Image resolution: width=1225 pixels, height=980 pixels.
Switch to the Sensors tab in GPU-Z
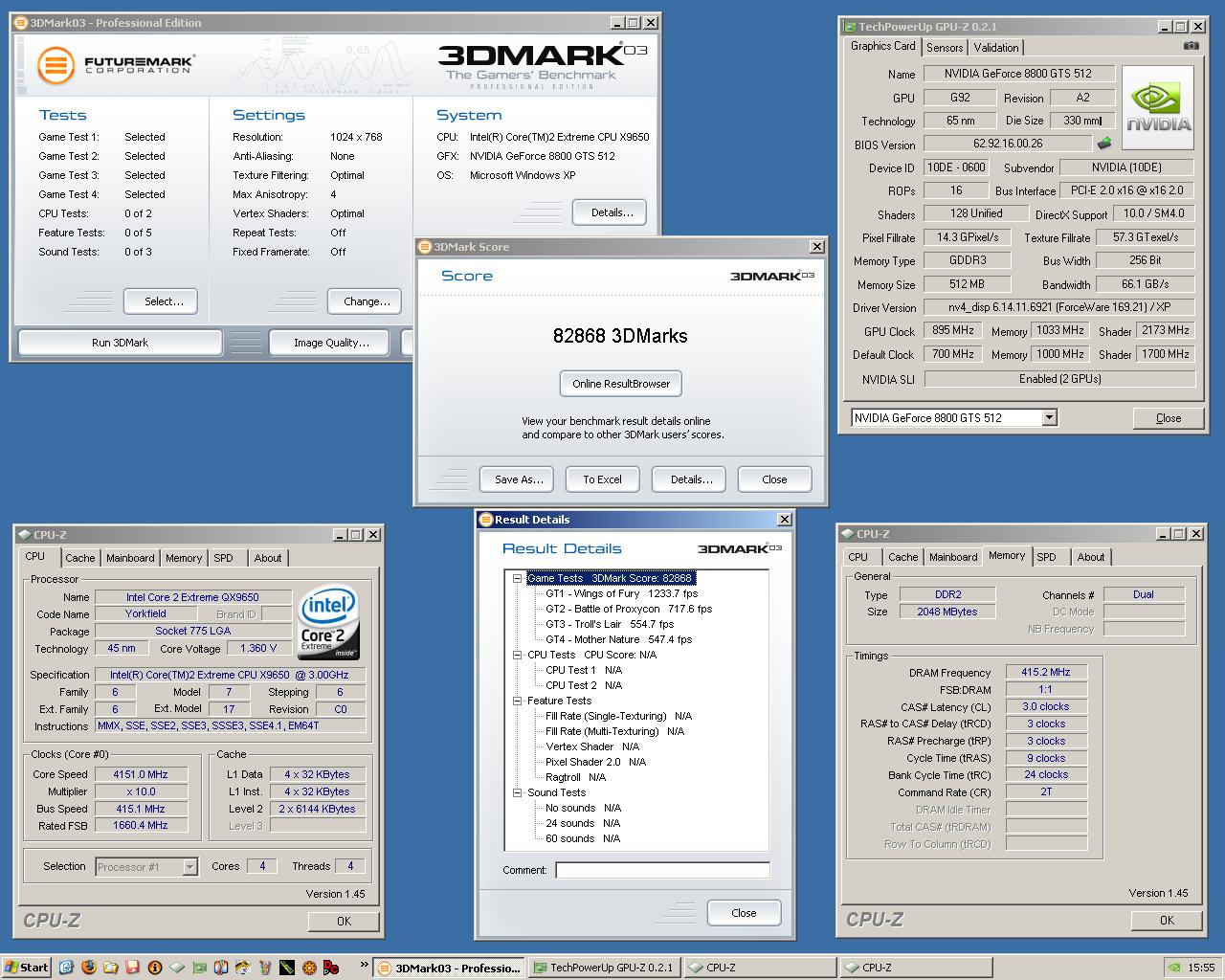945,47
